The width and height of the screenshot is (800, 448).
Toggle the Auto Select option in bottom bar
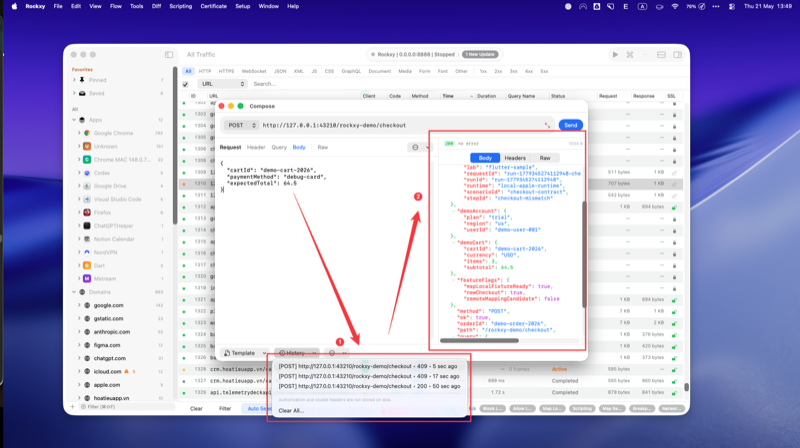259,409
